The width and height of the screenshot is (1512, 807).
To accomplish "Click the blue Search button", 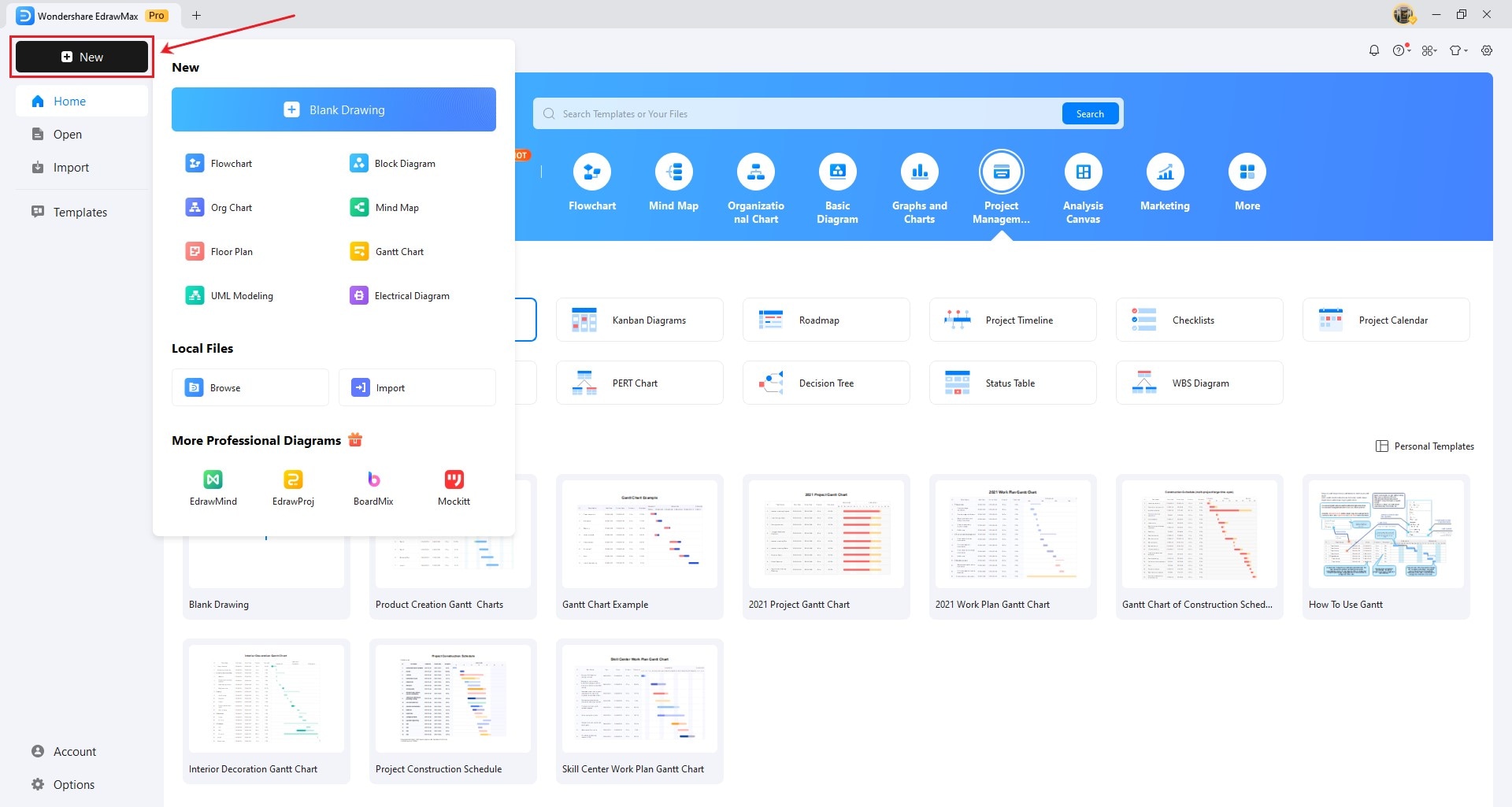I will pos(1090,113).
